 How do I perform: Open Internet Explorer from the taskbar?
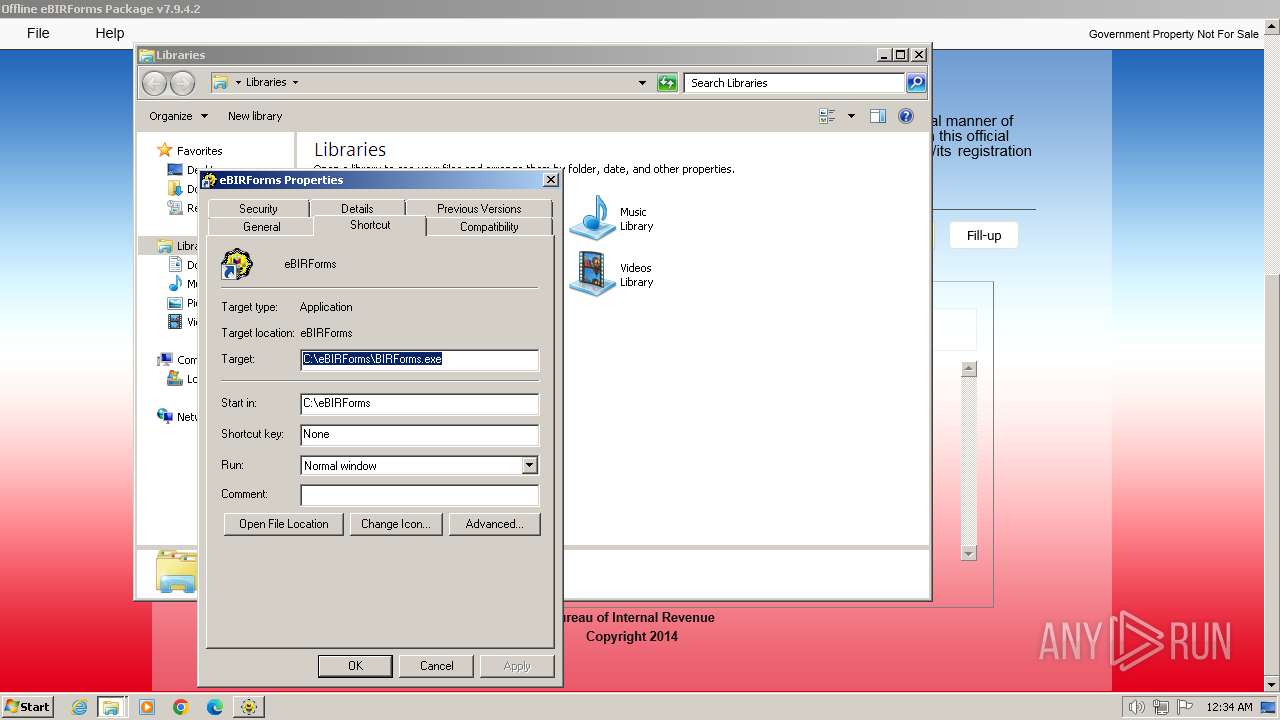80,707
